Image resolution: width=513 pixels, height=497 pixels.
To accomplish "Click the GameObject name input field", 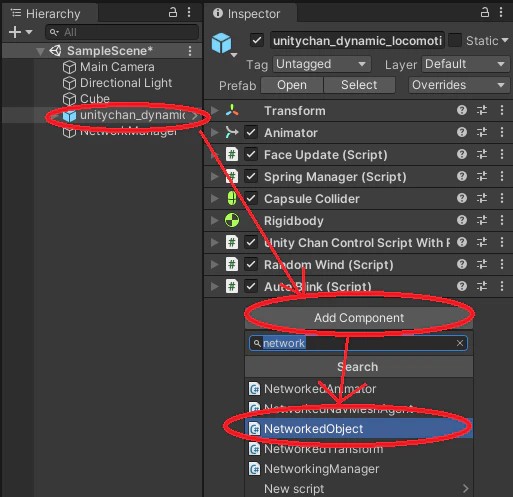I will [357, 41].
